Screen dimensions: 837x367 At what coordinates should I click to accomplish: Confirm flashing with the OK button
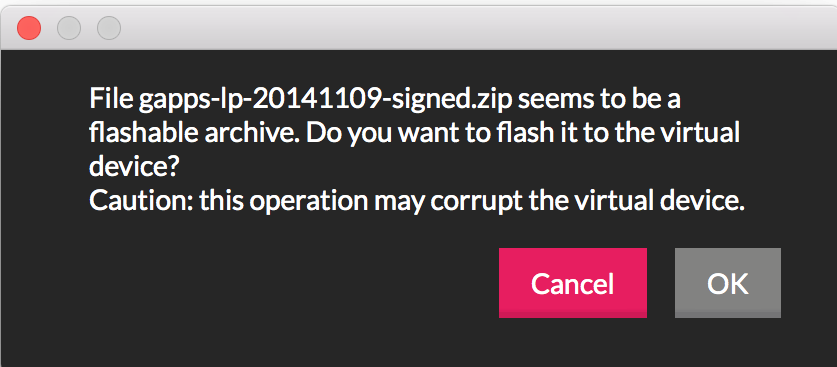[x=728, y=283]
